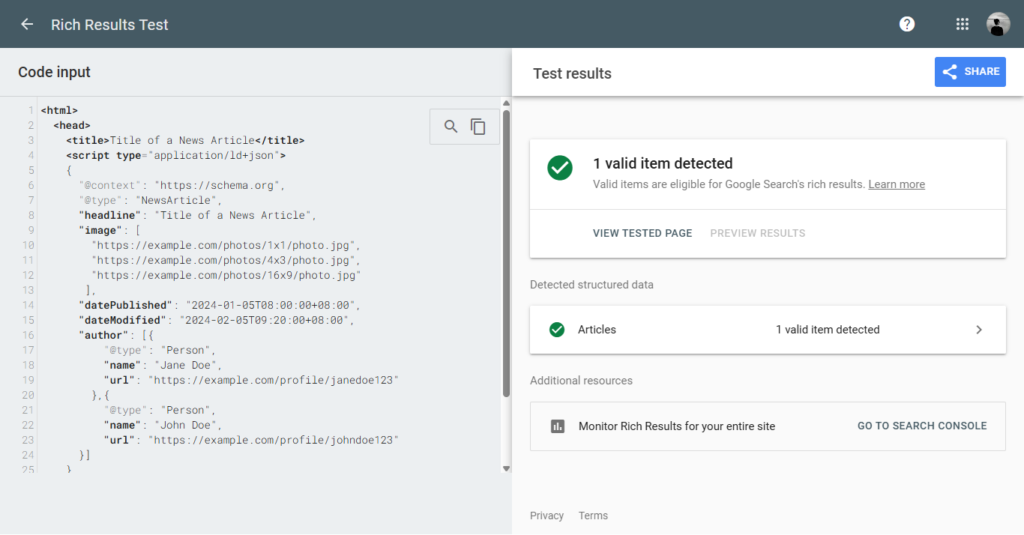Viewport: 1024px width, 535px height.
Task: Click the large valid item checkmark
Action: (560, 168)
